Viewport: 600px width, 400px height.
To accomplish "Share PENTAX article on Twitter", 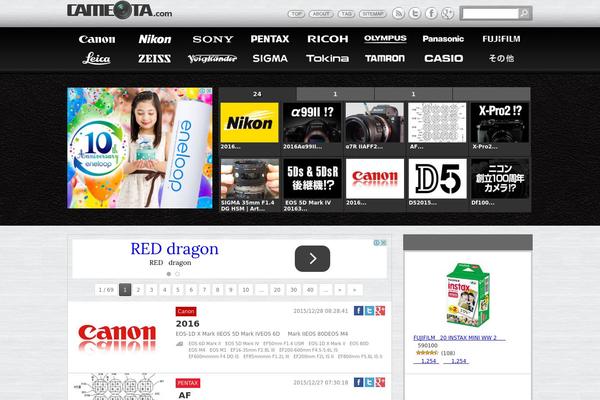I will 369,382.
